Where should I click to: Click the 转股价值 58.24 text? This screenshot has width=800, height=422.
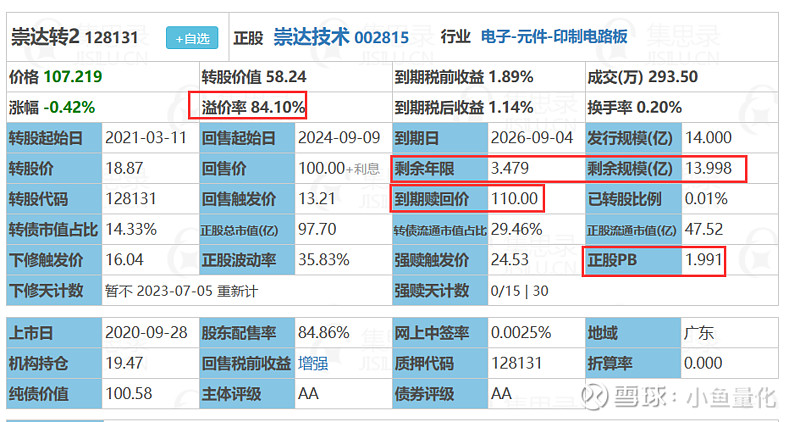[x=254, y=77]
